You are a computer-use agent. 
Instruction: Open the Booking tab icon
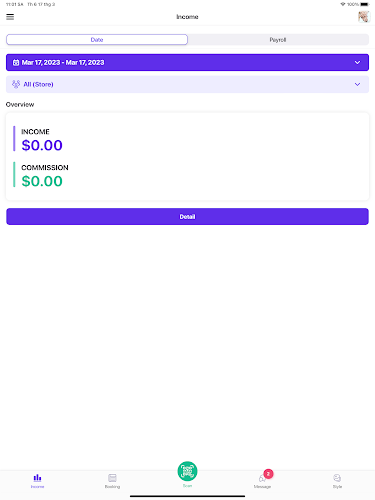tap(112, 478)
